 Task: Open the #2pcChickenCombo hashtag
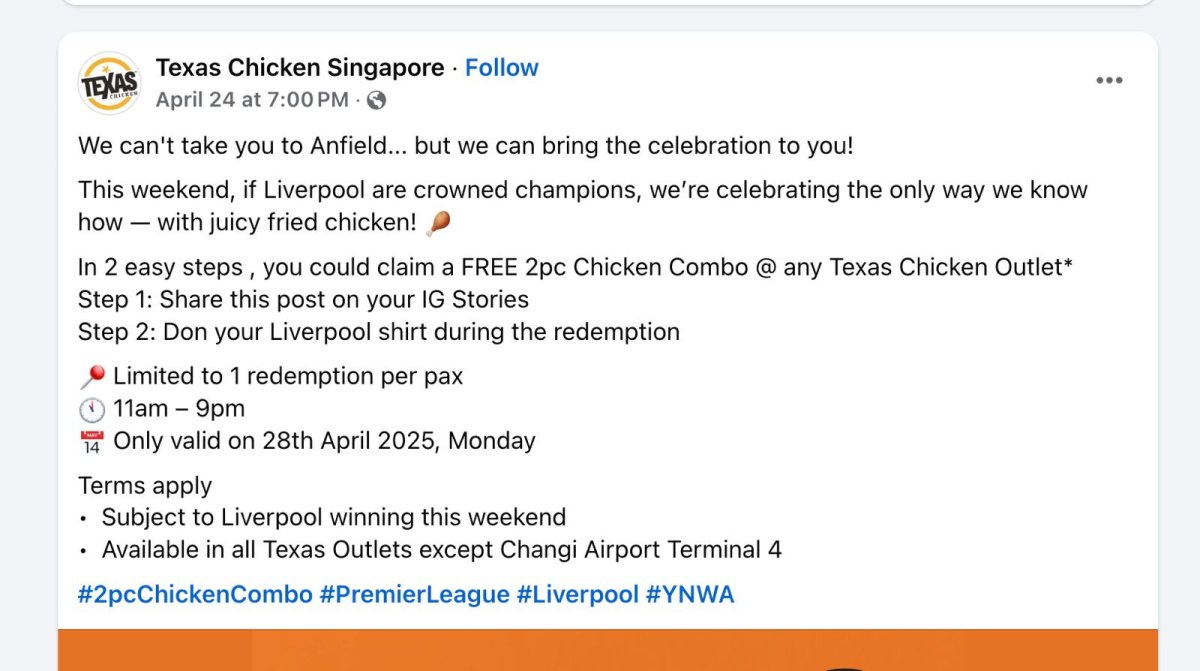(x=195, y=594)
